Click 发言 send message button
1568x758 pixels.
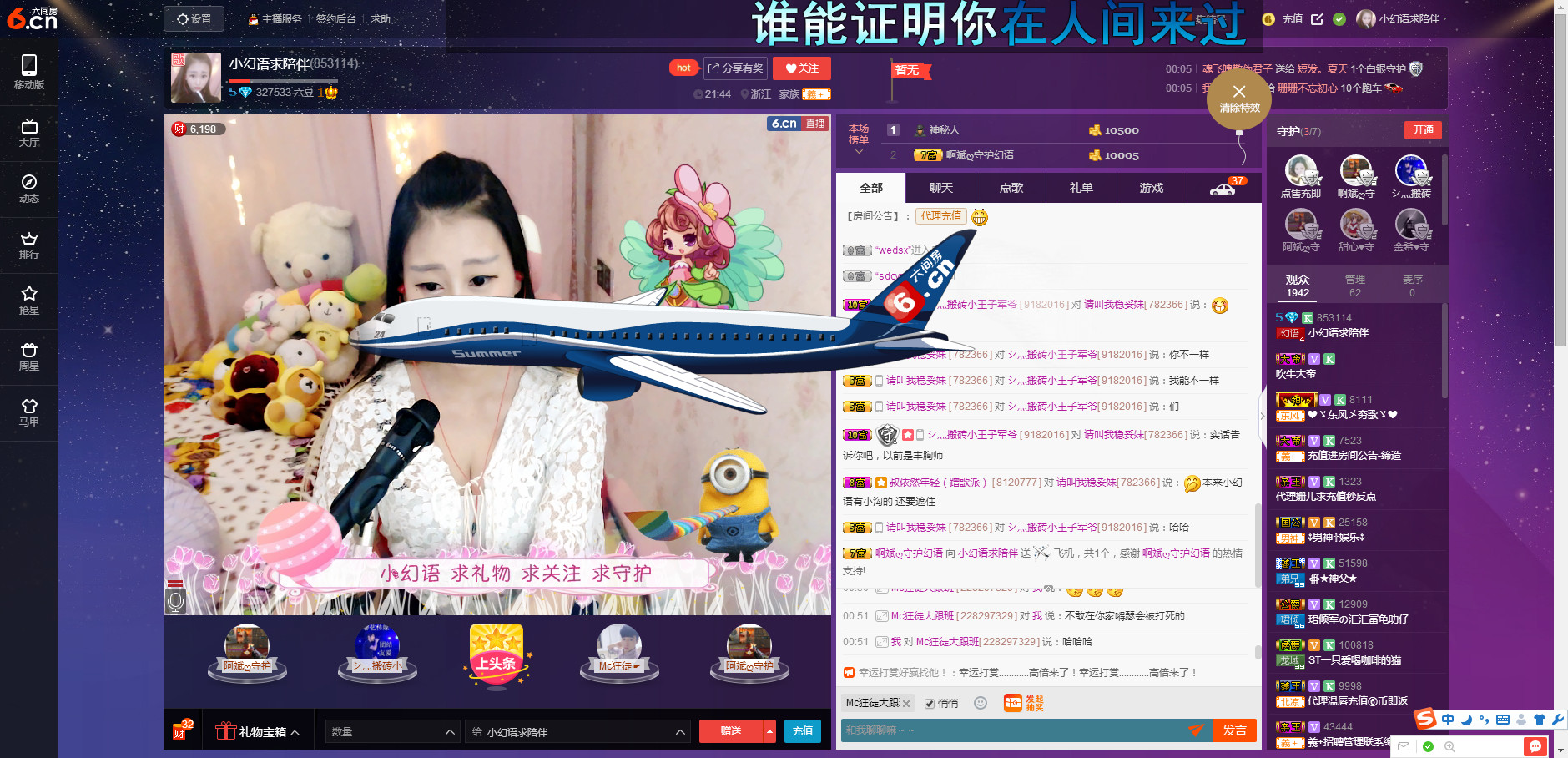pyautogui.click(x=1234, y=730)
